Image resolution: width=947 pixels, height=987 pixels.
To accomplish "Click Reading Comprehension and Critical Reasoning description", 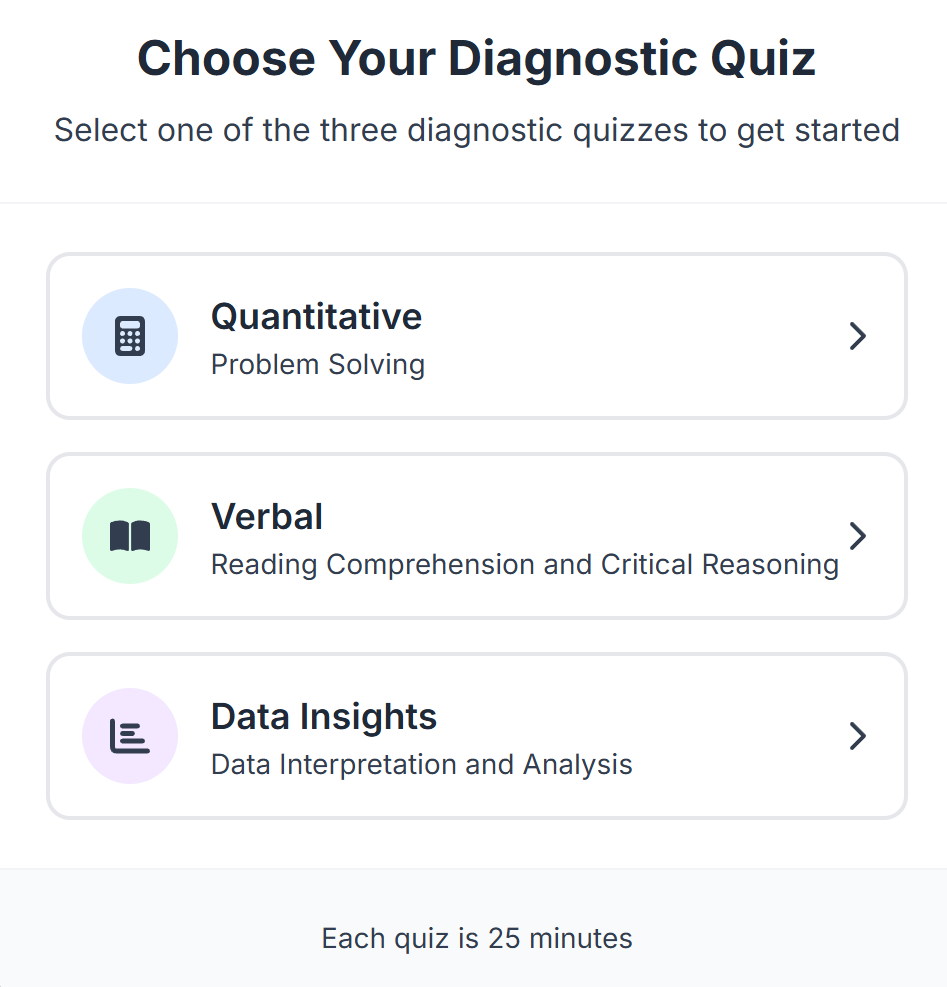I will (524, 565).
